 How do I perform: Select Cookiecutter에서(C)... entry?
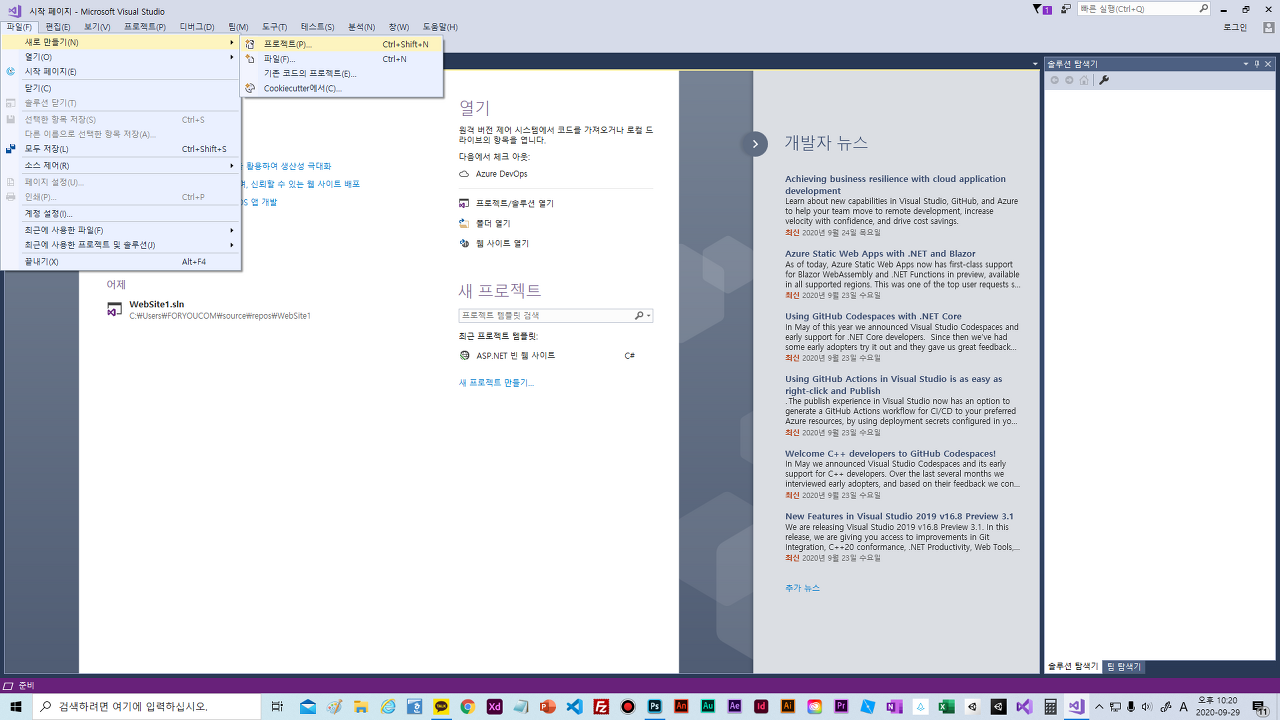342,88
